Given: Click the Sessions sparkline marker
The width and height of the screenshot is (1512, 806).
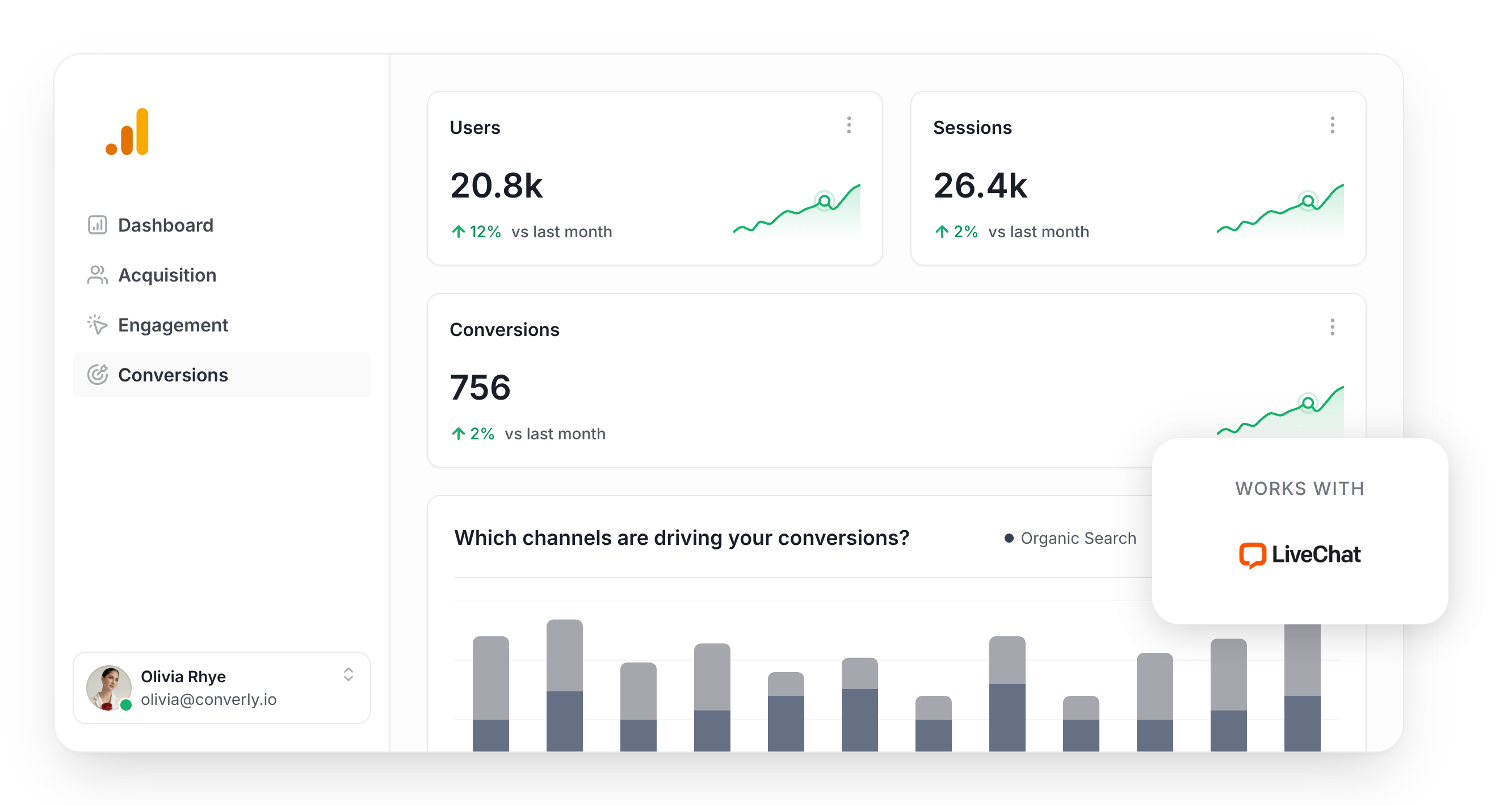Looking at the screenshot, I should [x=1308, y=201].
